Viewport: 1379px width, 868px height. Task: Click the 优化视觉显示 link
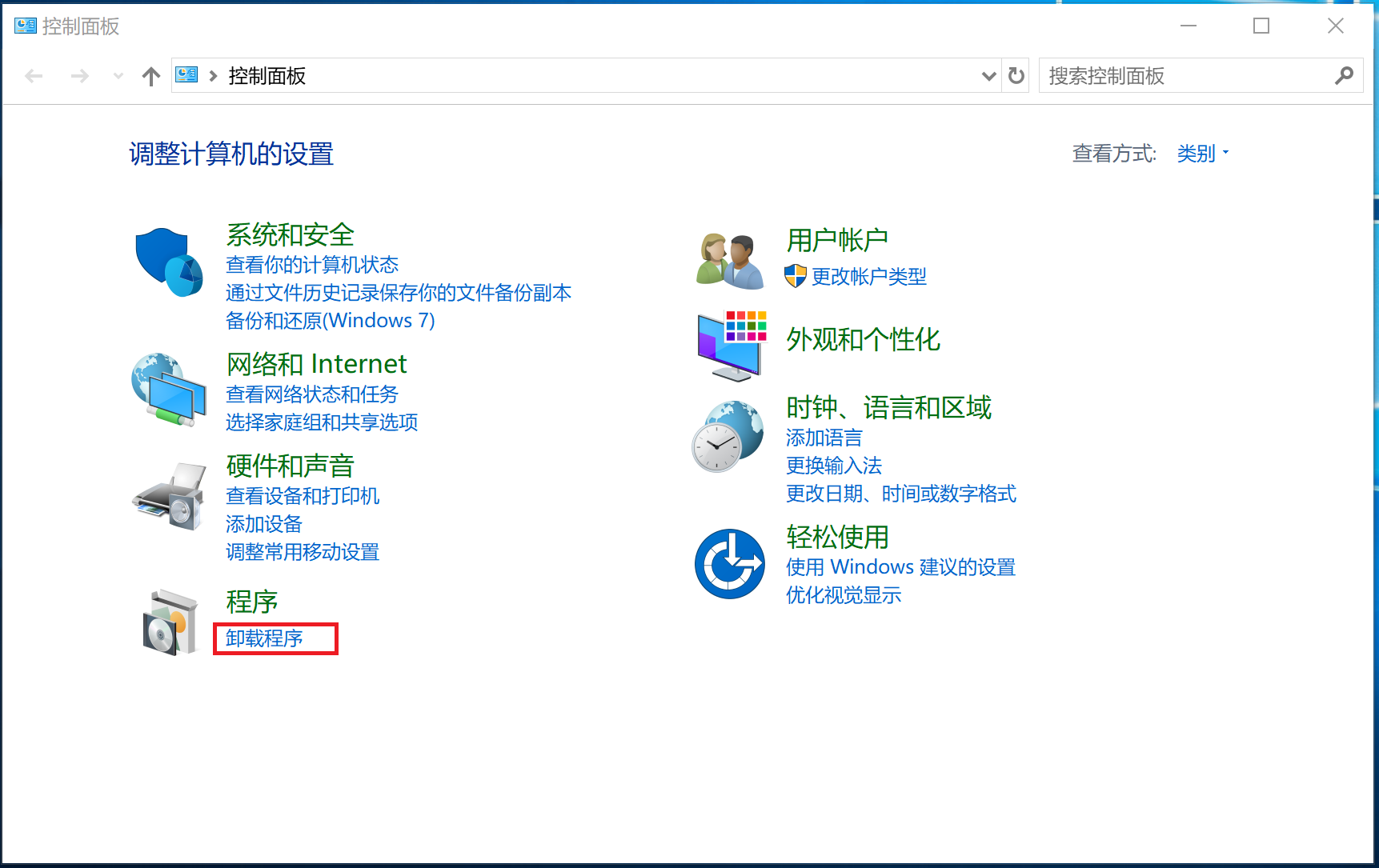(843, 595)
